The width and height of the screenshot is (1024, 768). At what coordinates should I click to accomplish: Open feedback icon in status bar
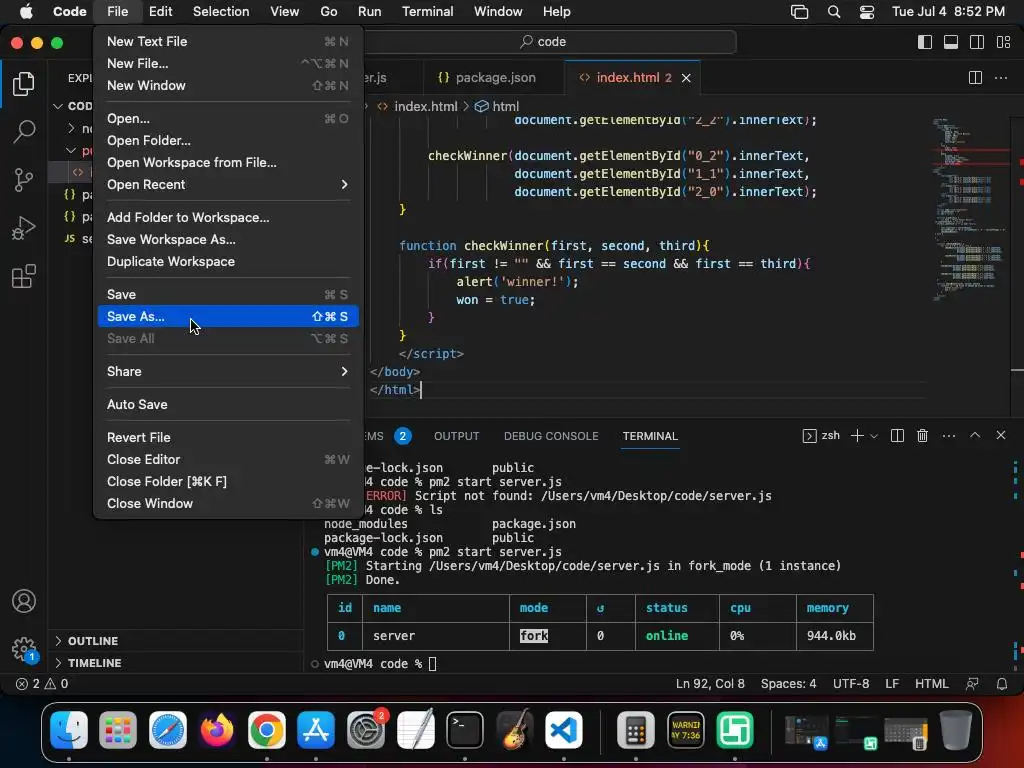tap(972, 684)
